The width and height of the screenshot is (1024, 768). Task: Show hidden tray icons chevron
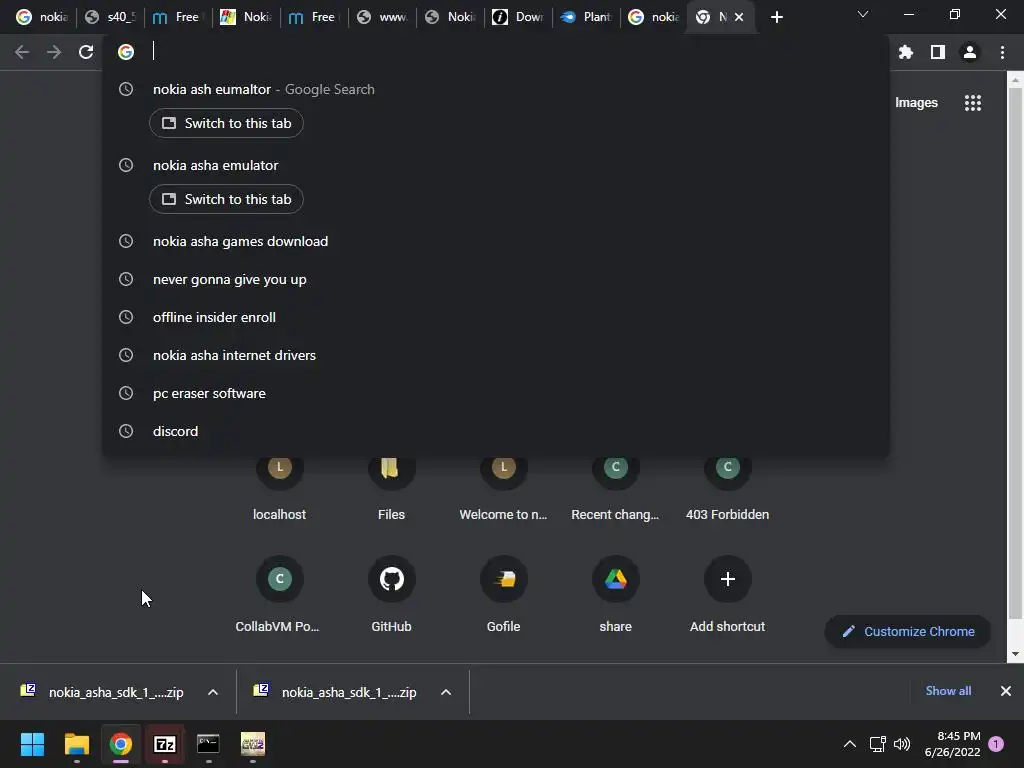[850, 744]
